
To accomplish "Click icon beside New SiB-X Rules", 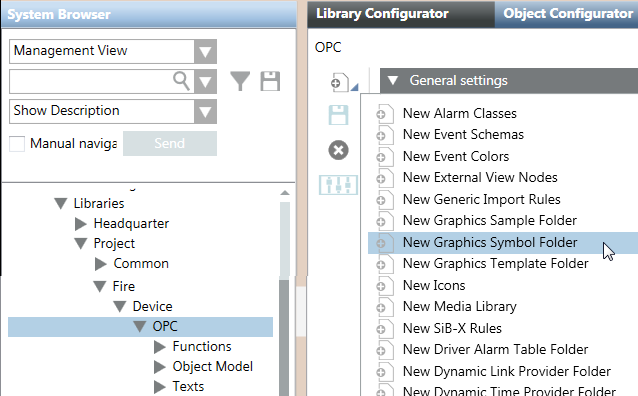I will (x=385, y=328).
